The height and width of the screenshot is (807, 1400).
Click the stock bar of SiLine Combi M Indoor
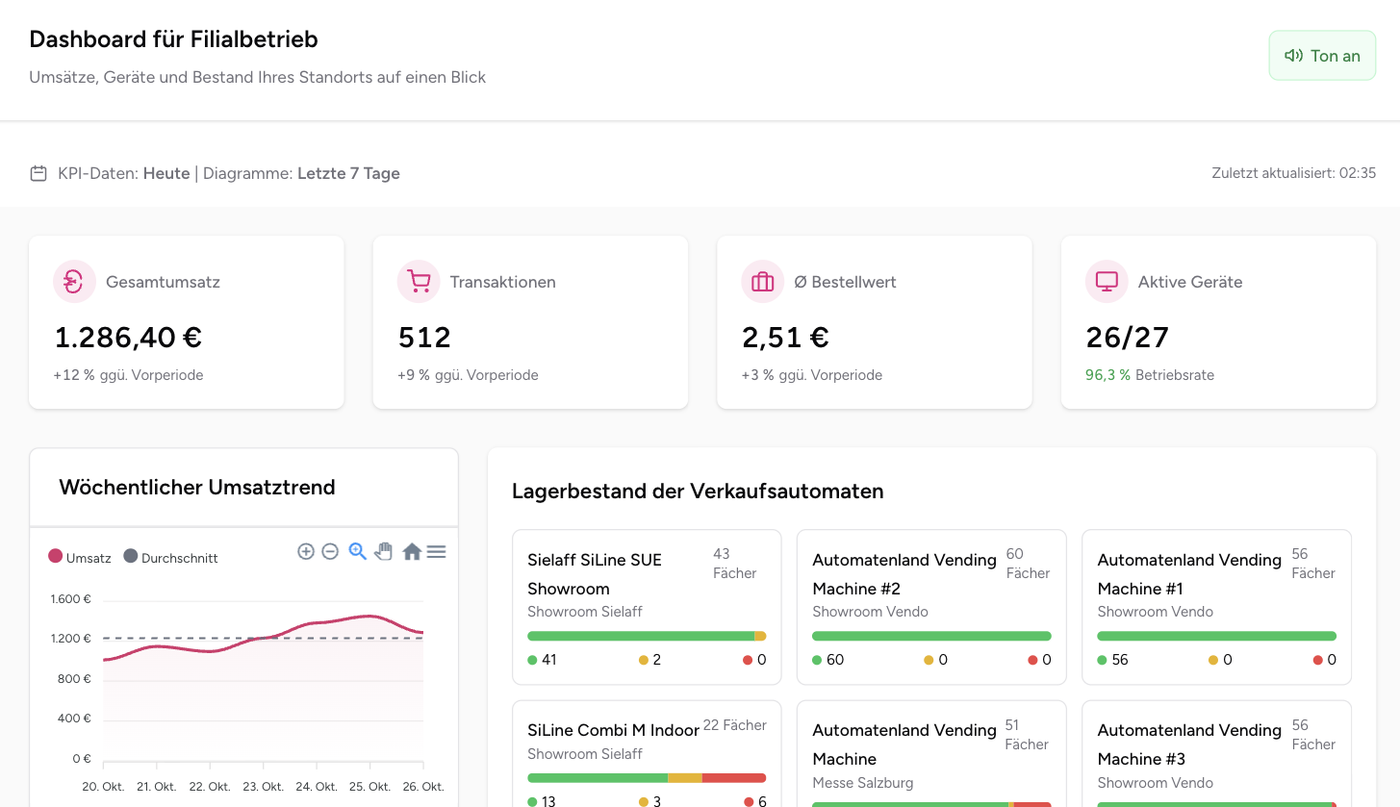pos(646,778)
